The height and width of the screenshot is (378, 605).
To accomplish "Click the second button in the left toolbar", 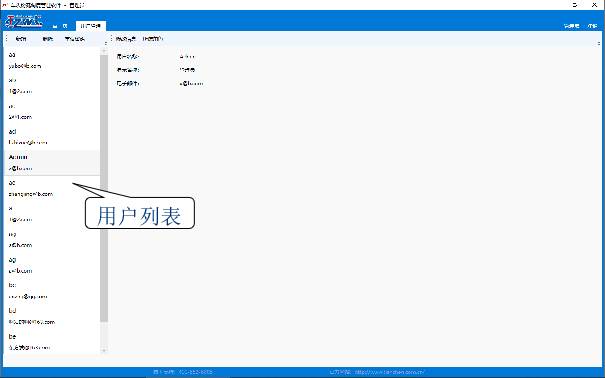I will coord(47,39).
